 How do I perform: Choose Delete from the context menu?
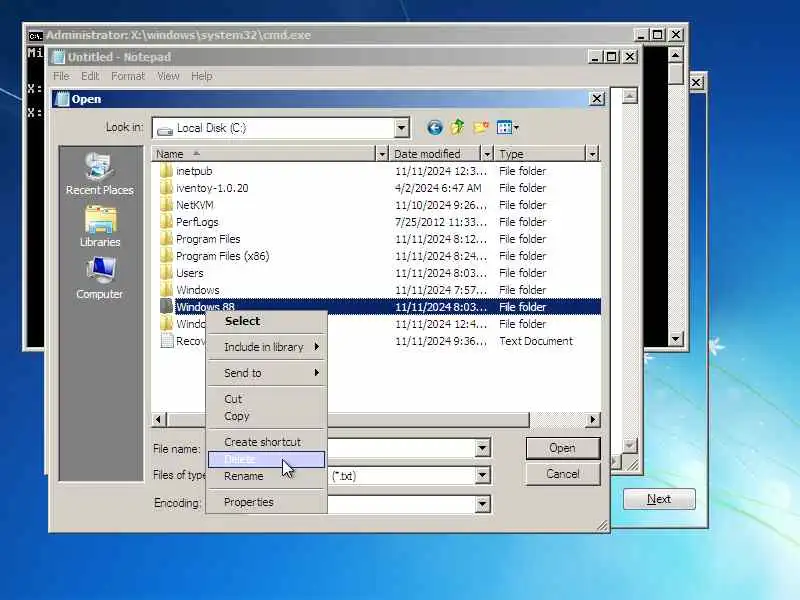pos(266,459)
